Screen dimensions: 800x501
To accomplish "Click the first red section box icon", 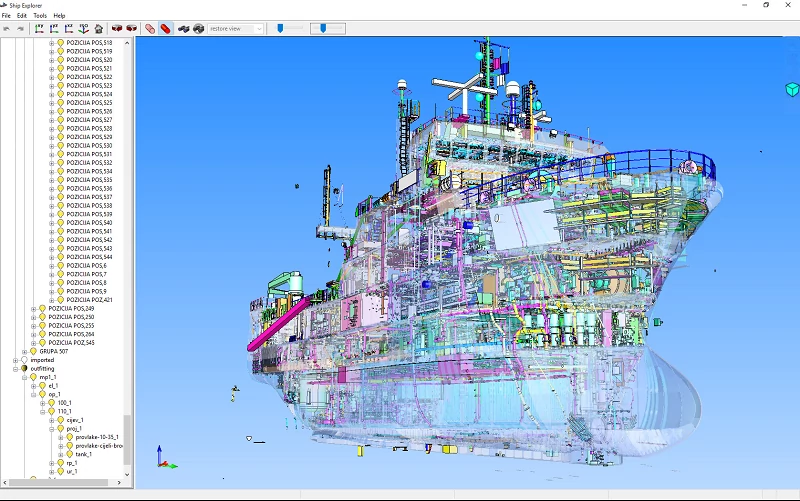I will click(x=117, y=29).
